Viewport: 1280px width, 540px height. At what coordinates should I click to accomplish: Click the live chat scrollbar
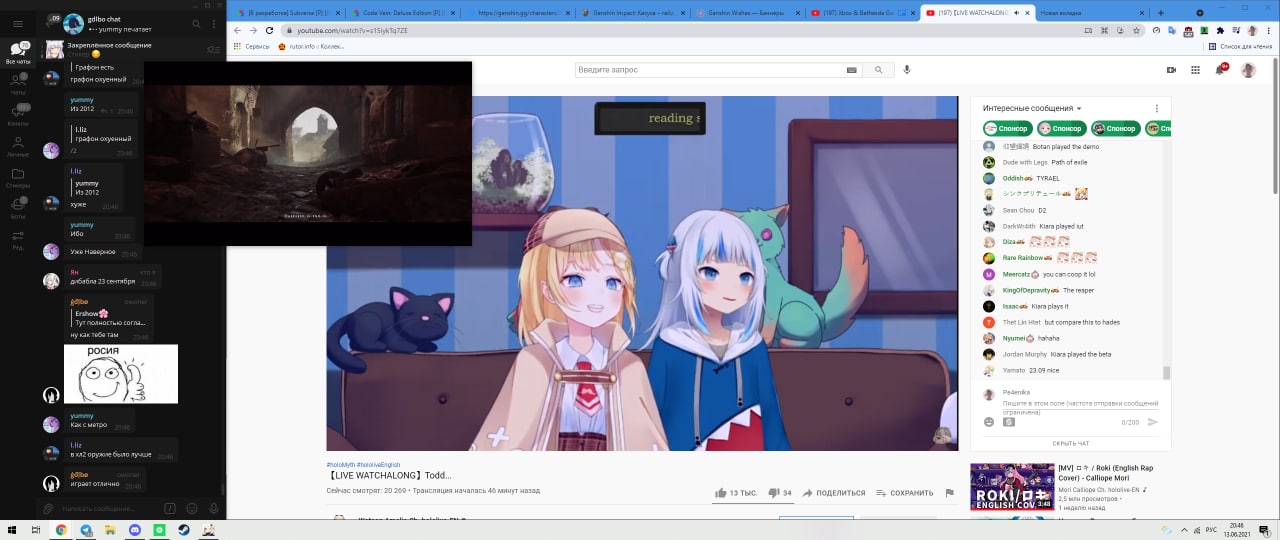point(1166,372)
